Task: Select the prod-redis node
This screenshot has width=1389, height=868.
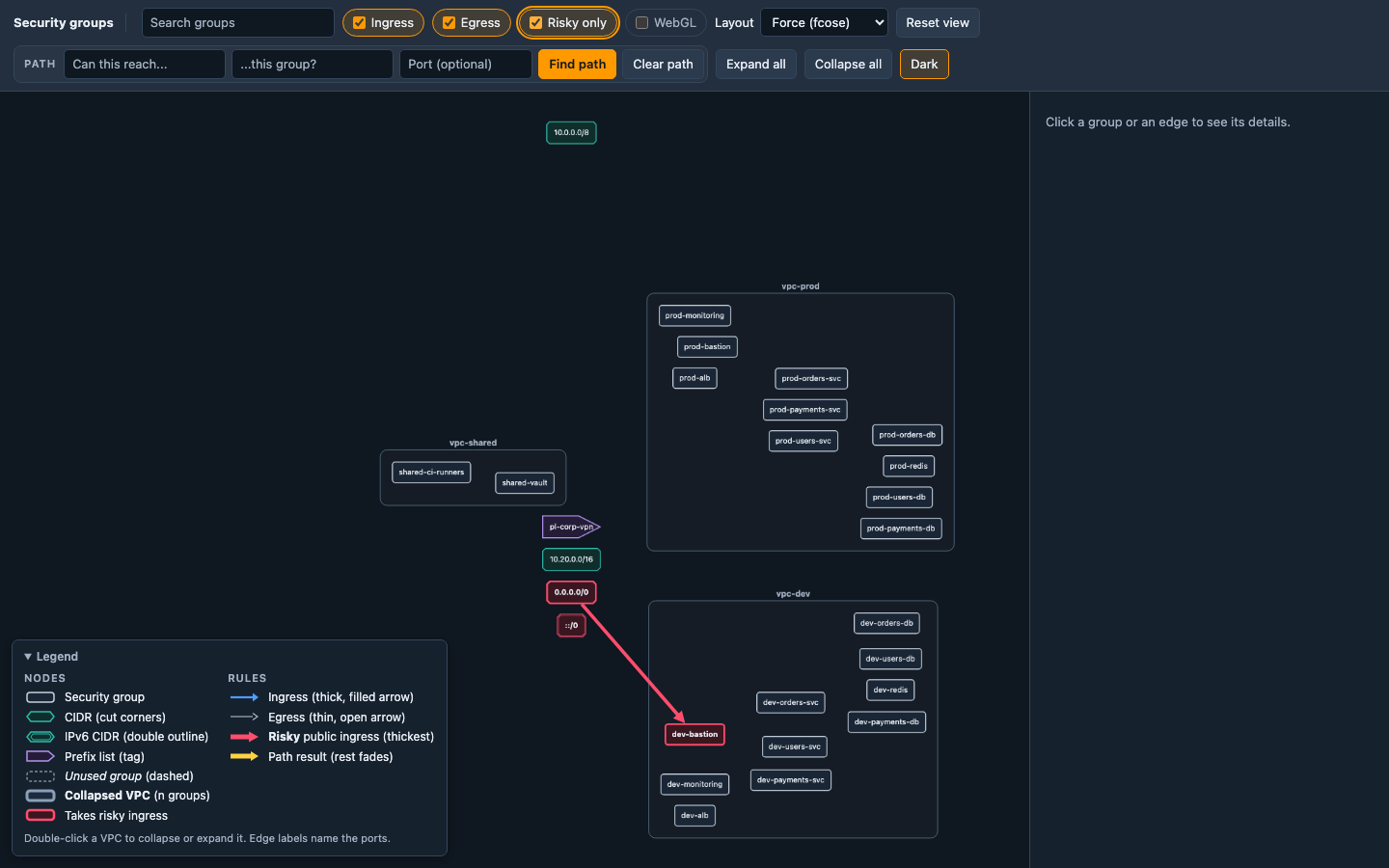Action: pyautogui.click(x=909, y=466)
